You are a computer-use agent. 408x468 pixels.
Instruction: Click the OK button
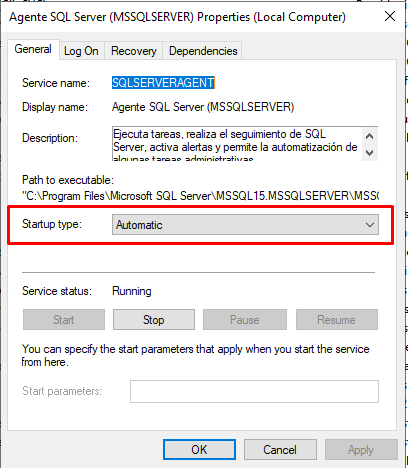199,449
